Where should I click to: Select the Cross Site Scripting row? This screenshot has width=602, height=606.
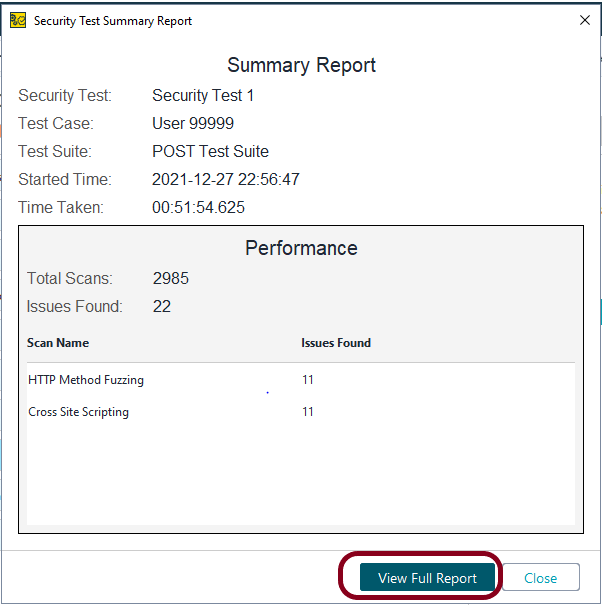pos(78,412)
